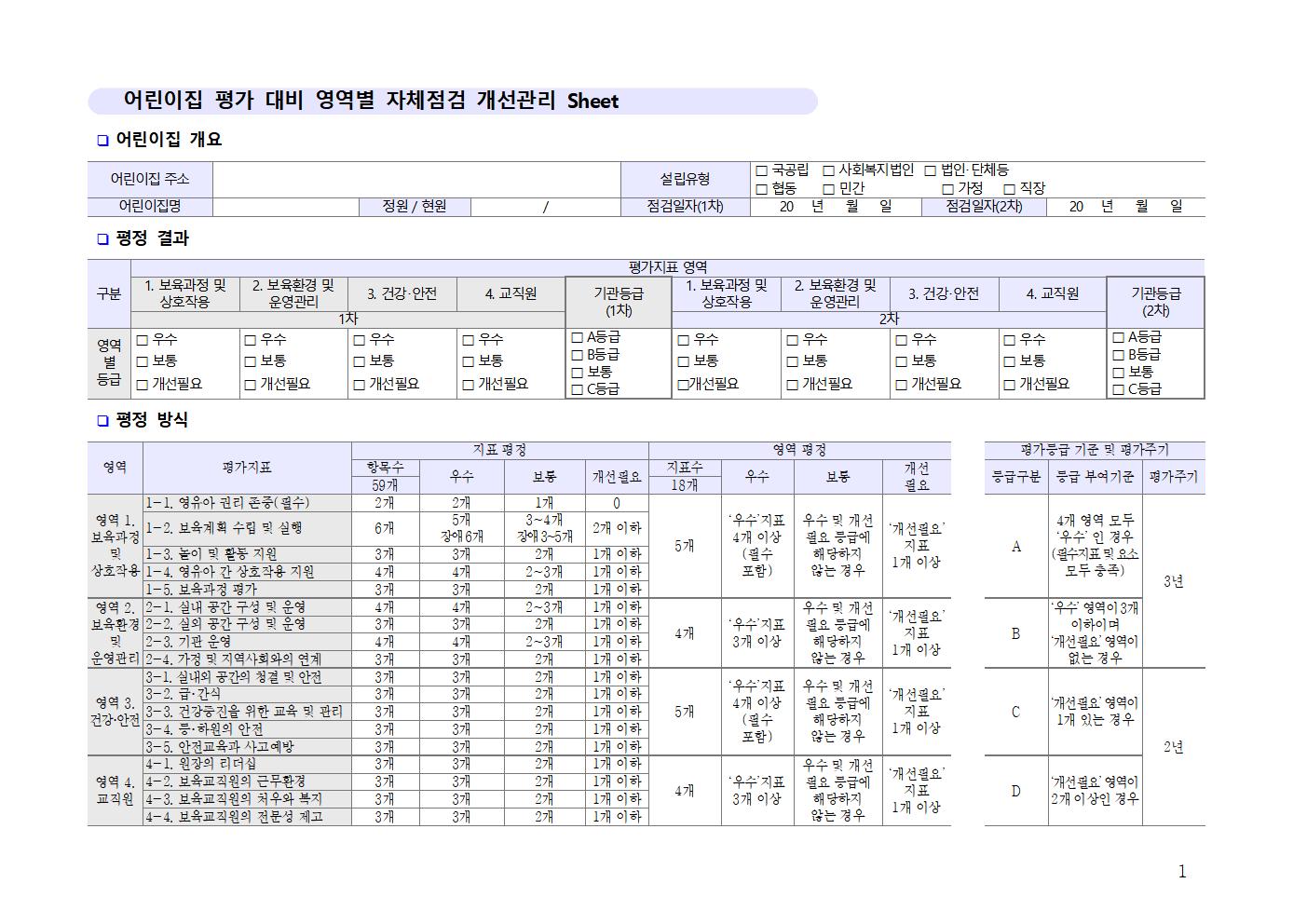Screen dimensions: 1307x924
Task: Click the 등급 부여기준 column header
Action: click(1095, 477)
